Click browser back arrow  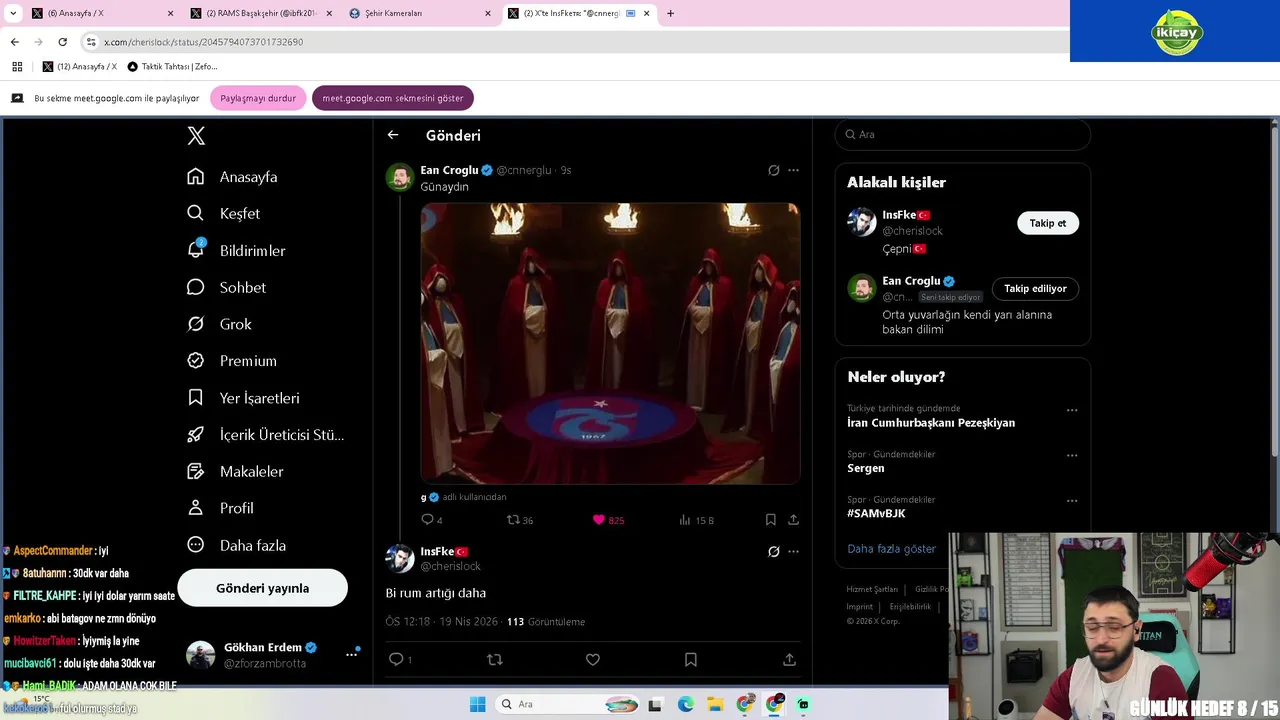click(x=14, y=42)
